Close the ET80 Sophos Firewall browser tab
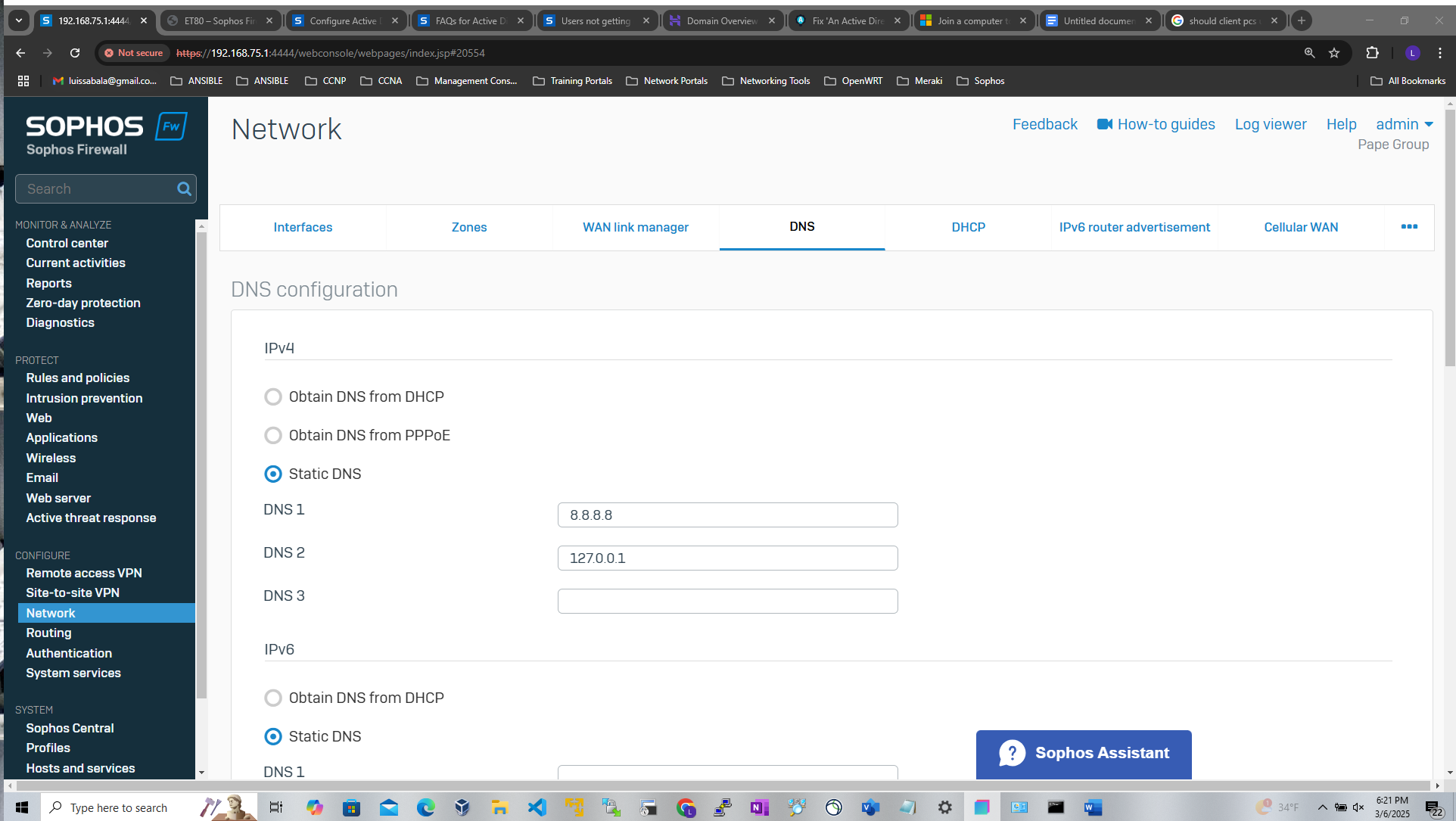 click(x=269, y=20)
